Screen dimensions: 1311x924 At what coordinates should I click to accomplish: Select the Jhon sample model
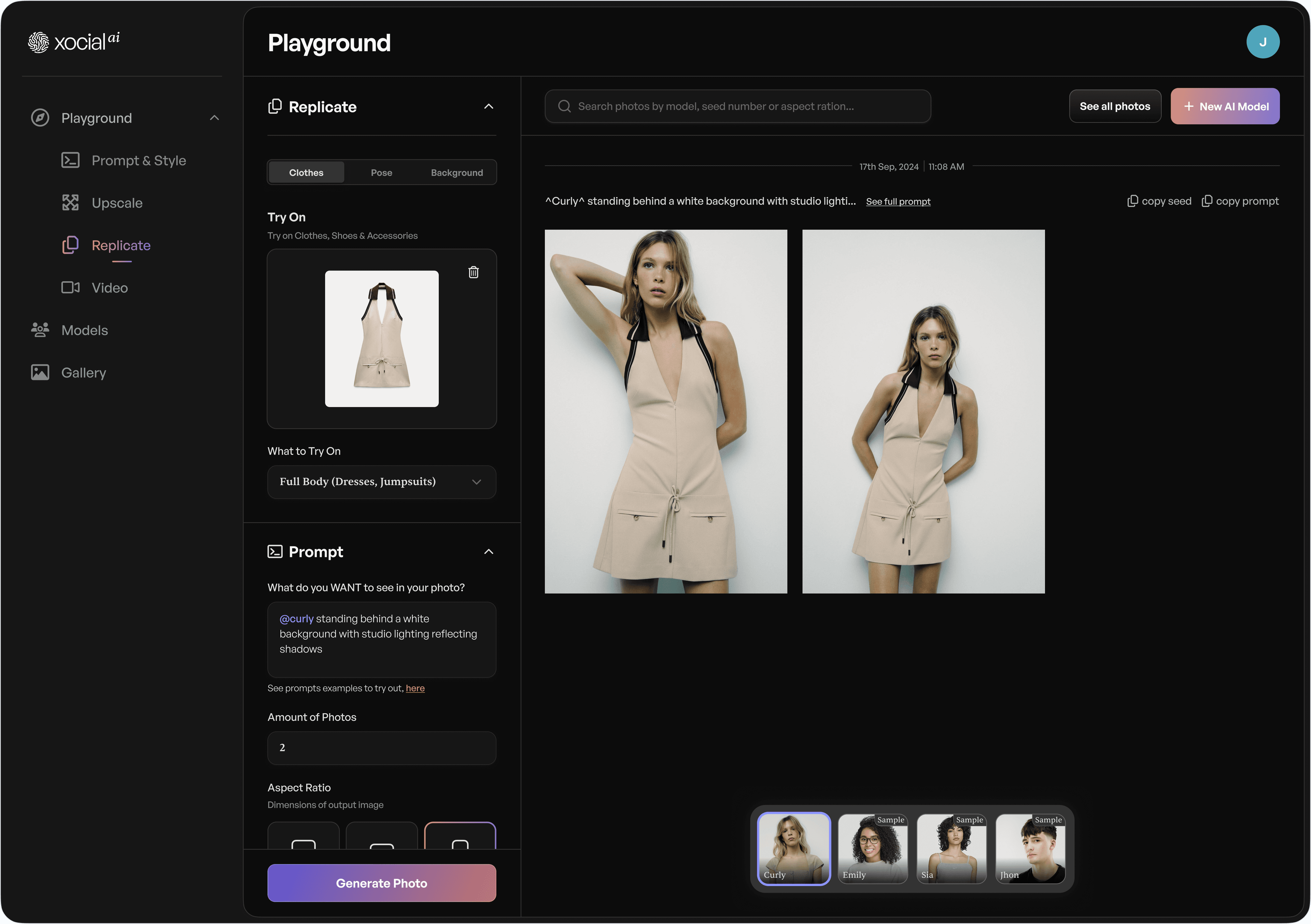(1030, 849)
